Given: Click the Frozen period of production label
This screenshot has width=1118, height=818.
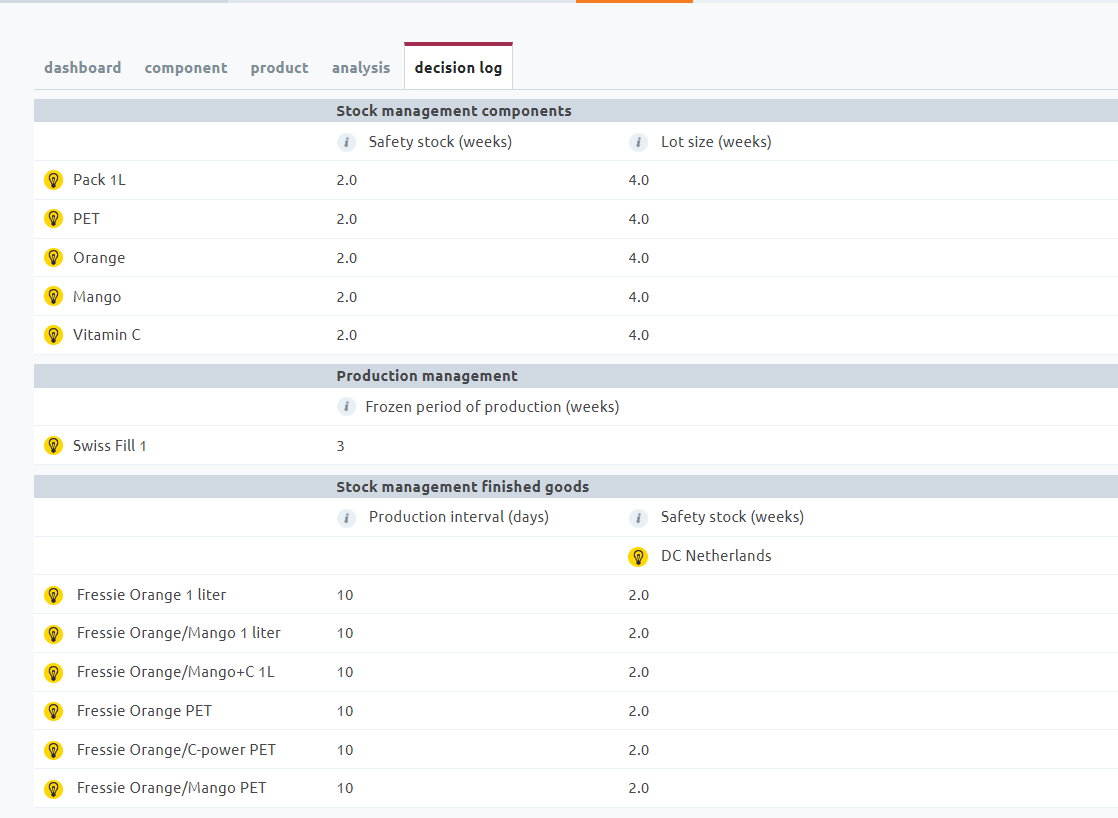Looking at the screenshot, I should 492,407.
